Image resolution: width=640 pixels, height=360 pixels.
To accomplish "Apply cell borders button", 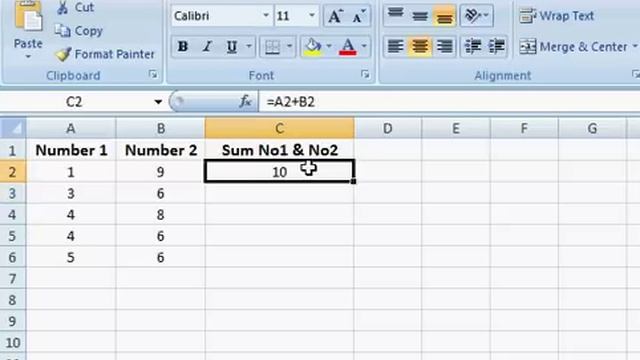I will pos(272,47).
